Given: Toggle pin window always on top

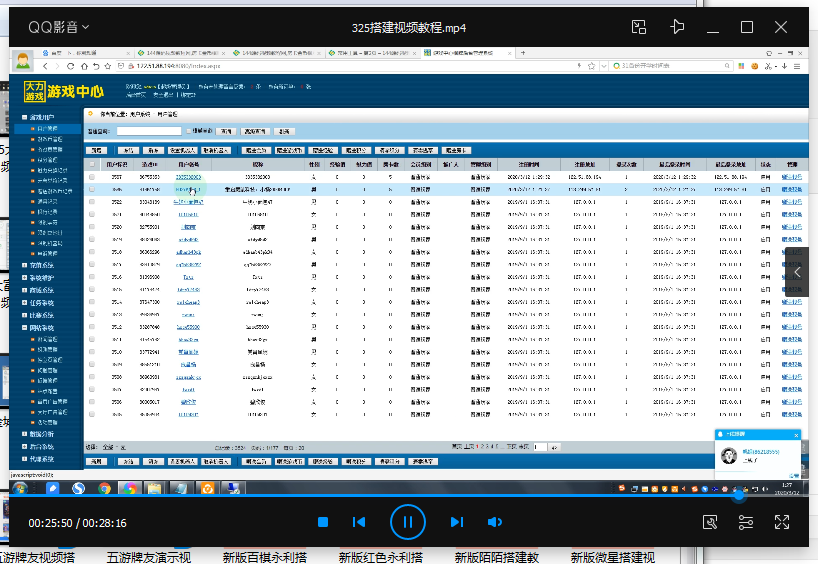Looking at the screenshot, I should tap(677, 27).
